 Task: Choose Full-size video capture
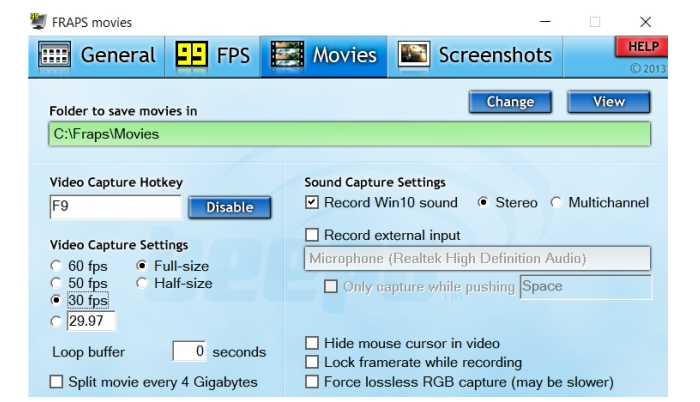coord(142,266)
